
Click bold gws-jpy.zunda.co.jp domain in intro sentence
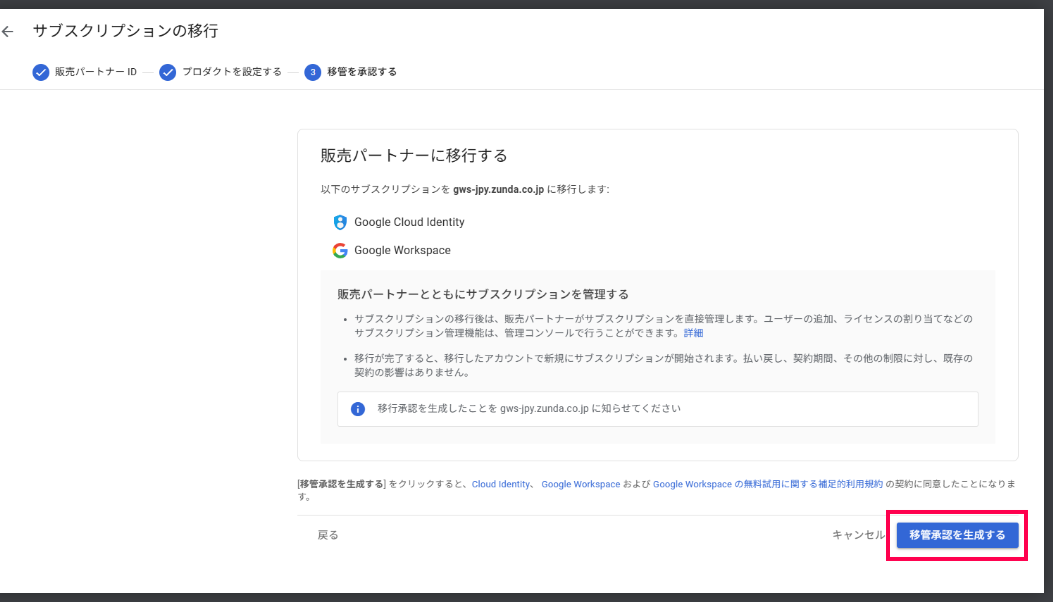(498, 189)
